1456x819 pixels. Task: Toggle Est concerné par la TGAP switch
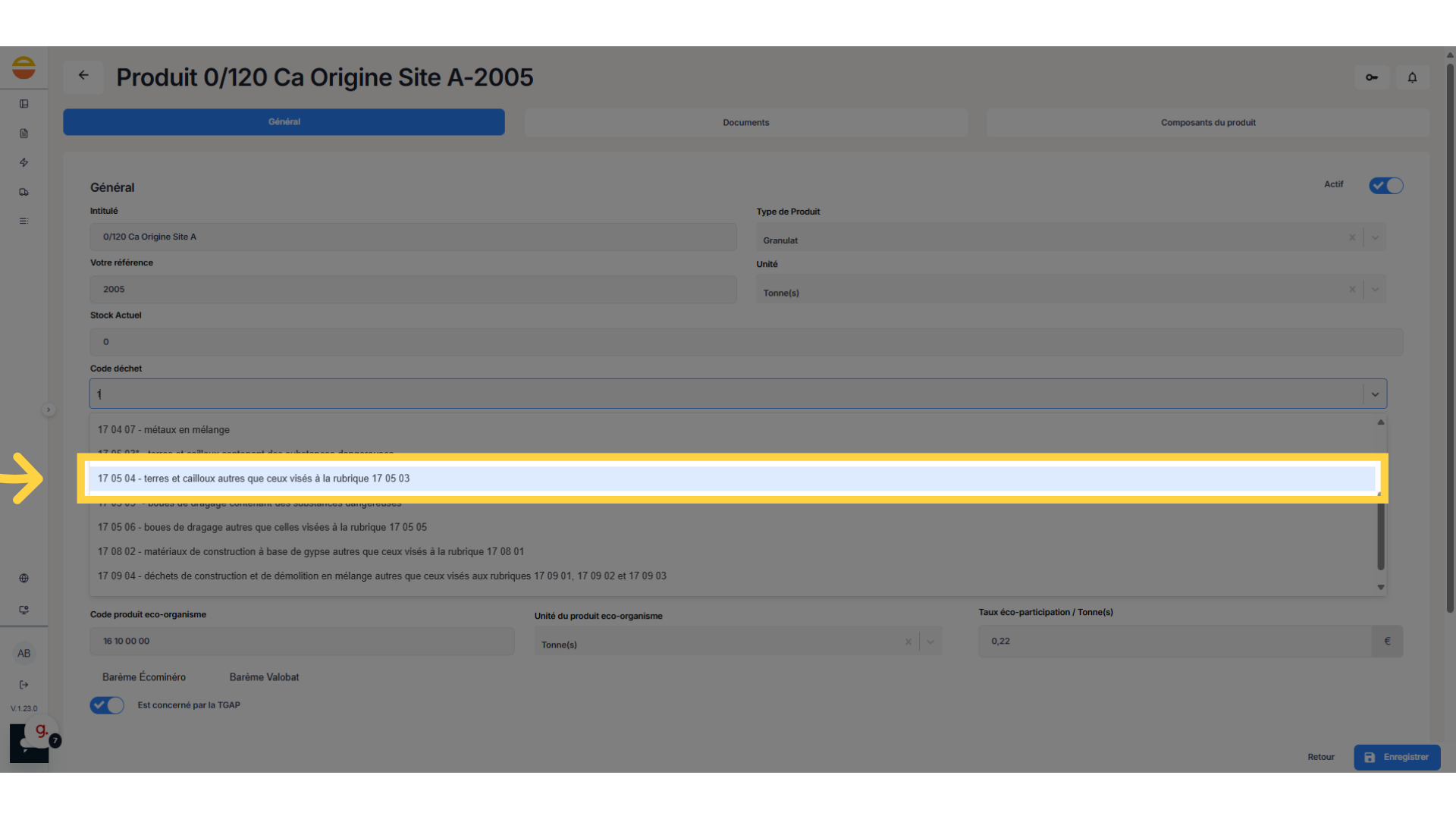click(107, 705)
